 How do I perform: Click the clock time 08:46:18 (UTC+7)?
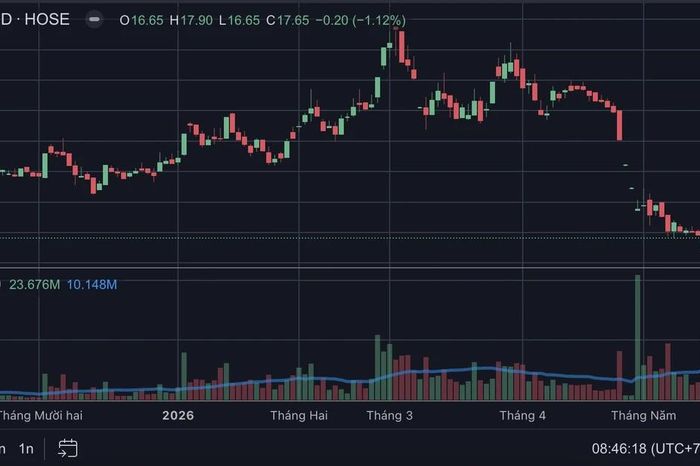point(646,448)
